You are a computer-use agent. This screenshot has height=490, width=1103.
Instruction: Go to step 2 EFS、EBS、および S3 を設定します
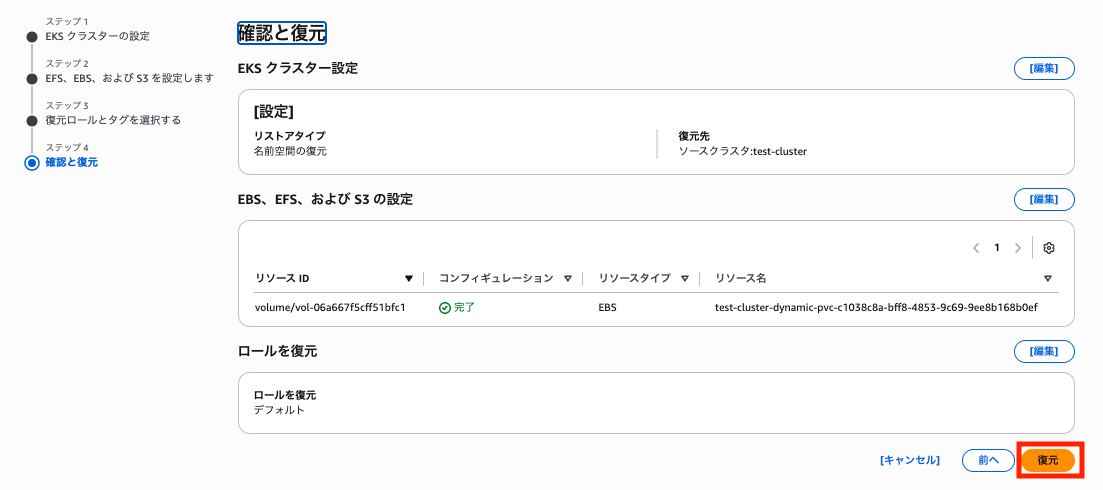click(129, 78)
